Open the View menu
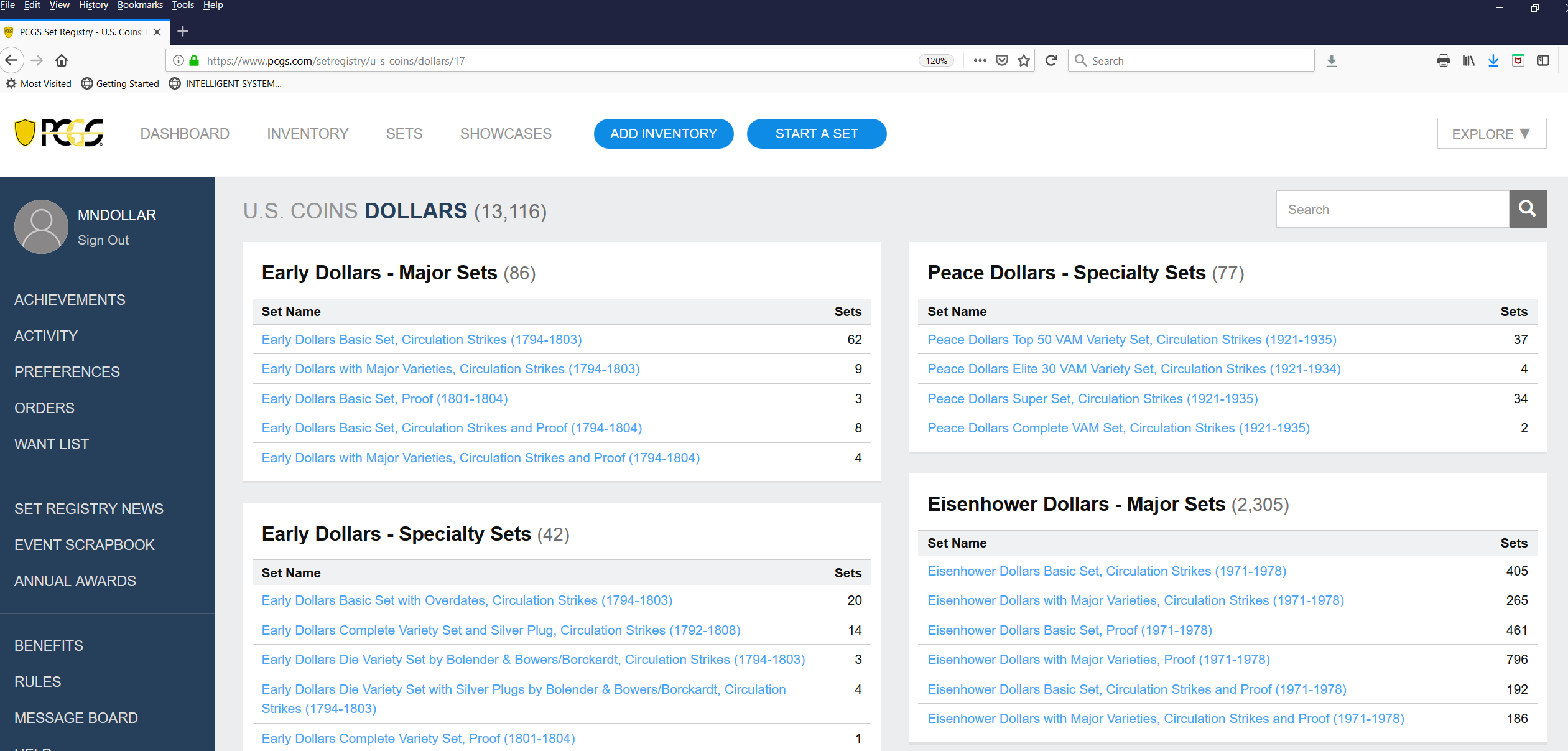 point(60,5)
